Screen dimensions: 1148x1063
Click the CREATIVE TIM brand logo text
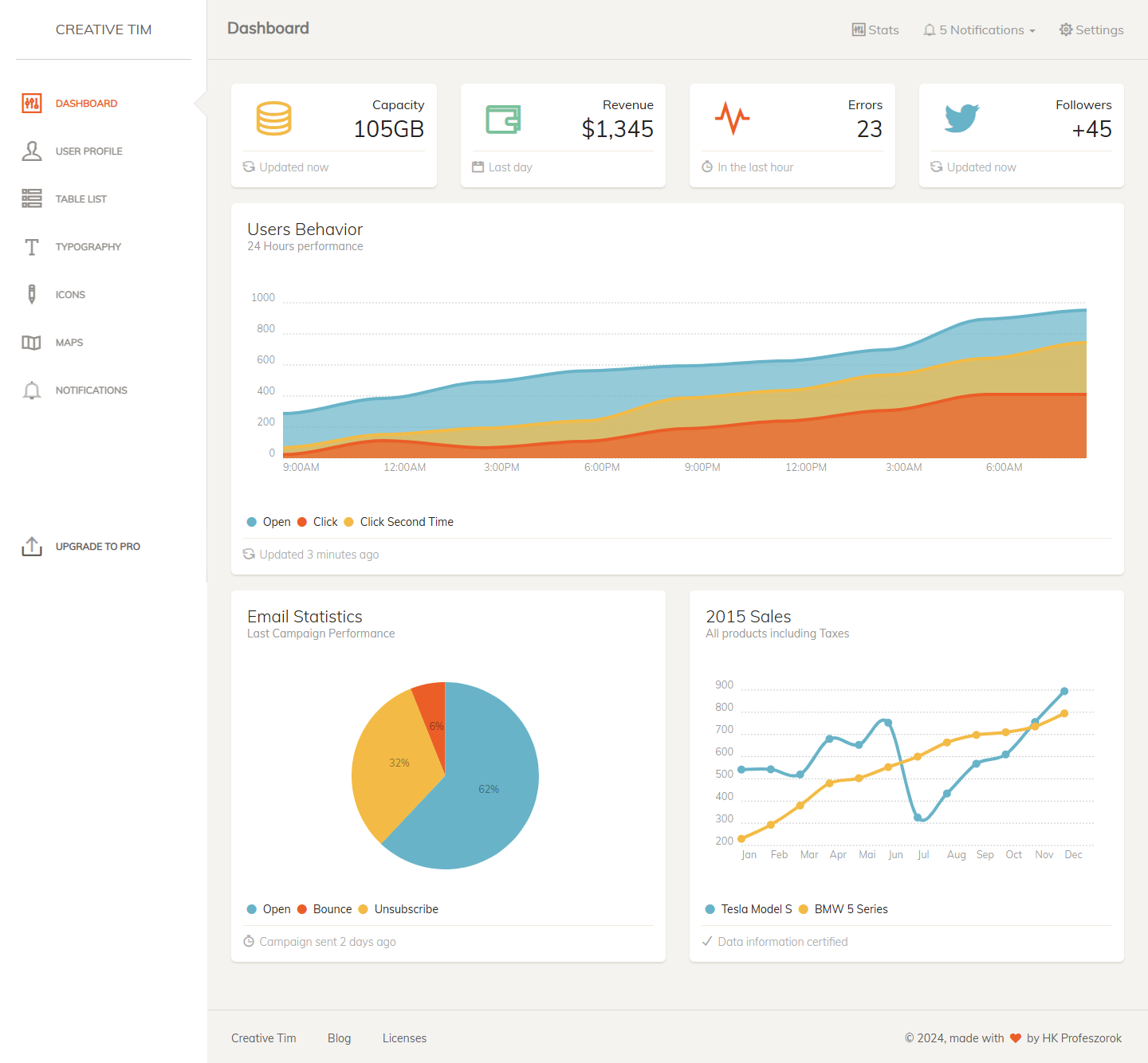point(104,29)
